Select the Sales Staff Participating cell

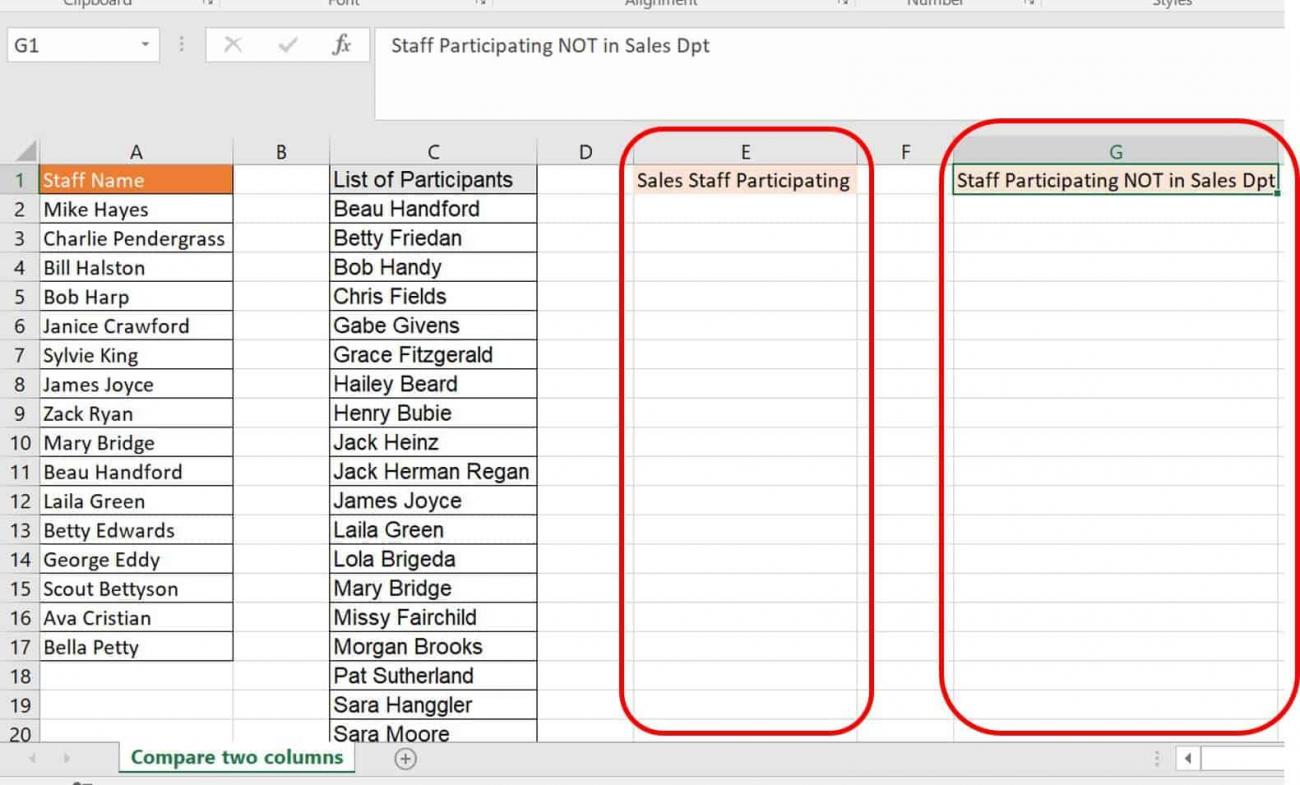[744, 180]
